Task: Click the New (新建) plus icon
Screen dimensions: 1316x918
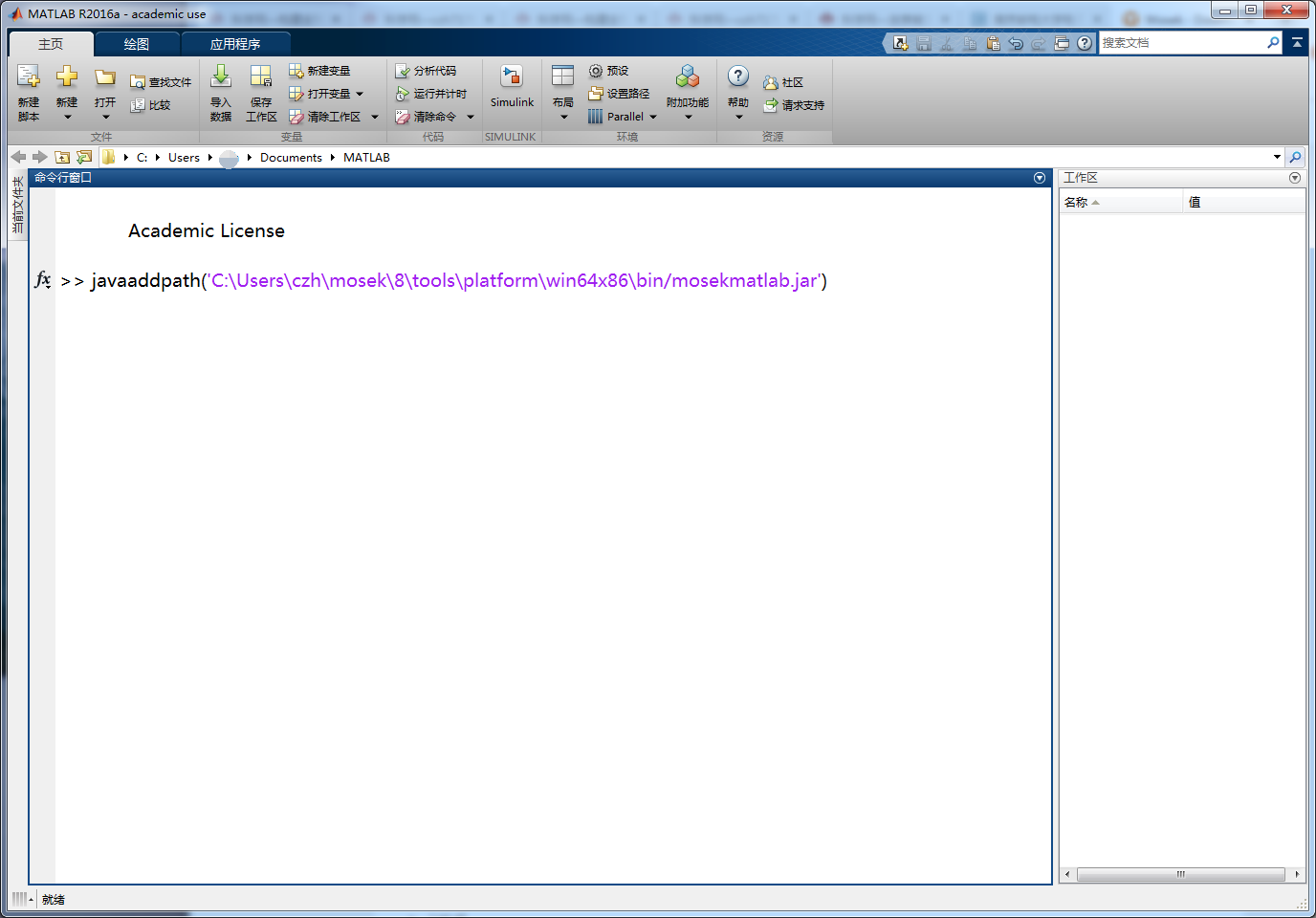Action: [67, 76]
